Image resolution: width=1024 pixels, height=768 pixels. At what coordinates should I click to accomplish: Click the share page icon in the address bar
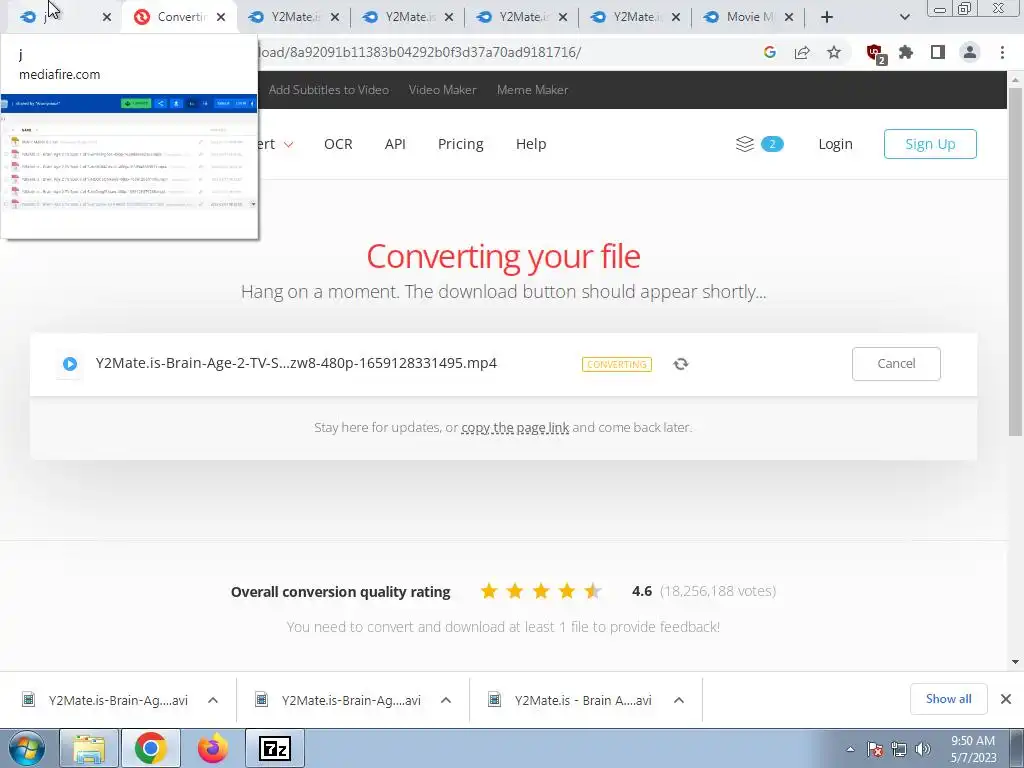802,52
